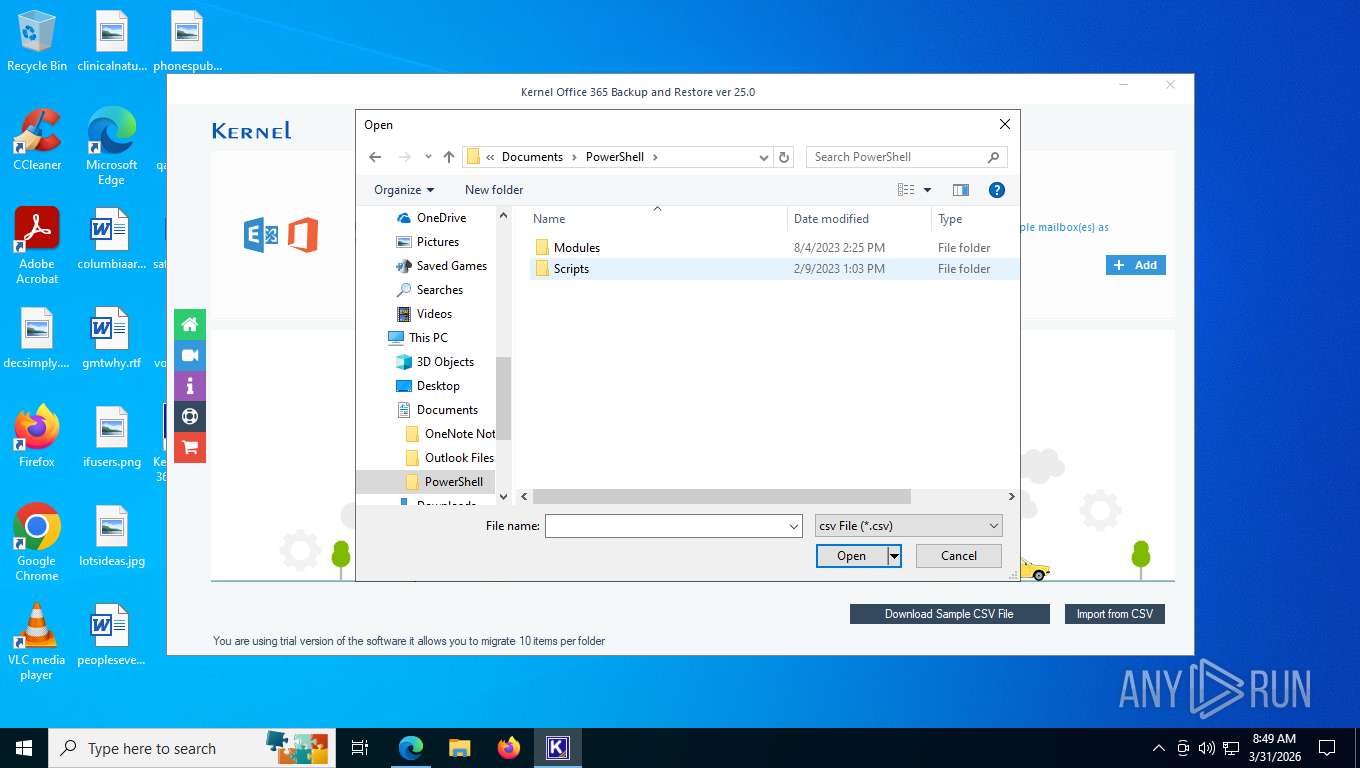Open Google Chrome desktop shortcut
The width and height of the screenshot is (1360, 768).
37,543
